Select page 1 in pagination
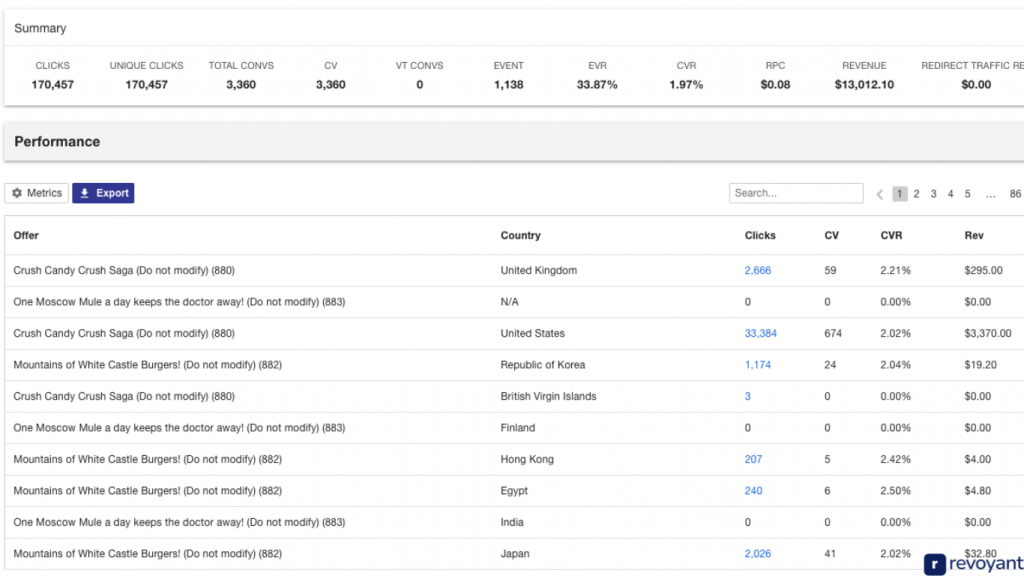This screenshot has width=1024, height=576. pyautogui.click(x=899, y=194)
